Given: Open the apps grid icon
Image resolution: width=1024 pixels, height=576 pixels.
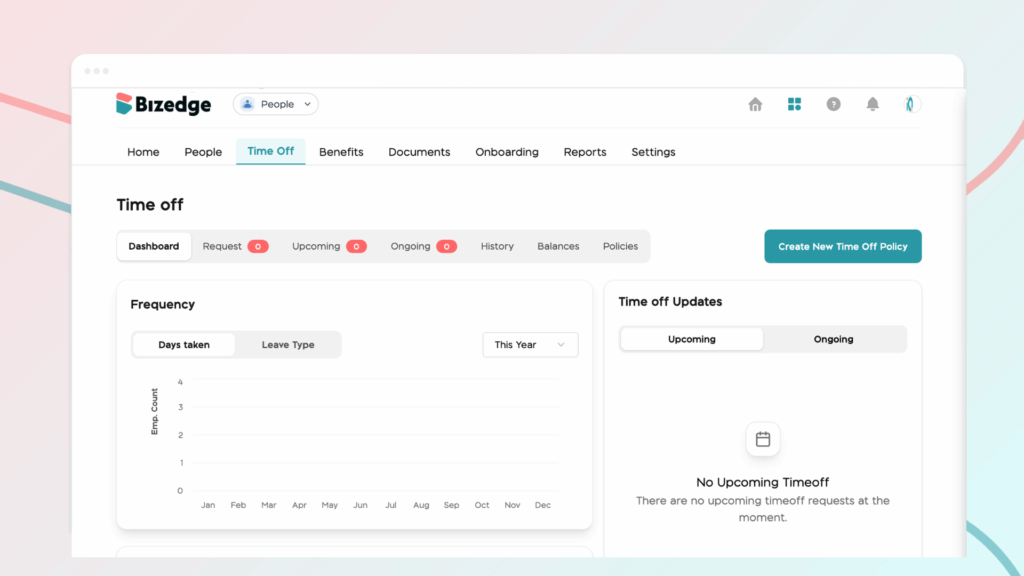Looking at the screenshot, I should pyautogui.click(x=794, y=104).
